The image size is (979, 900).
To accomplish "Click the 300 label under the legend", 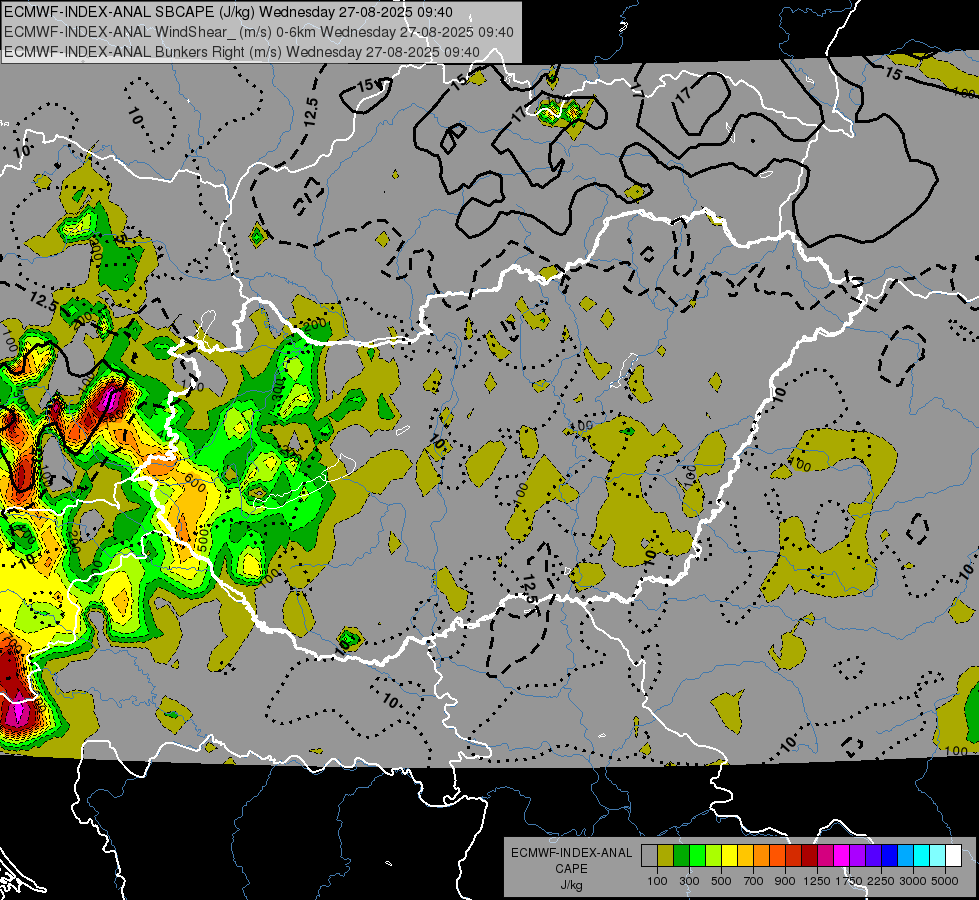I will click(x=689, y=881).
